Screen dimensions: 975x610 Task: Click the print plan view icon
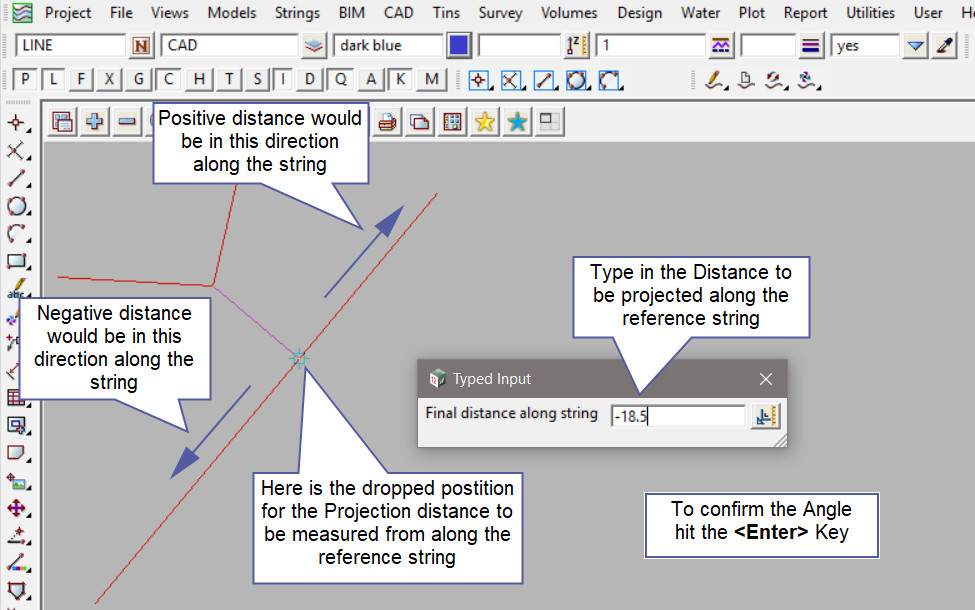point(388,122)
